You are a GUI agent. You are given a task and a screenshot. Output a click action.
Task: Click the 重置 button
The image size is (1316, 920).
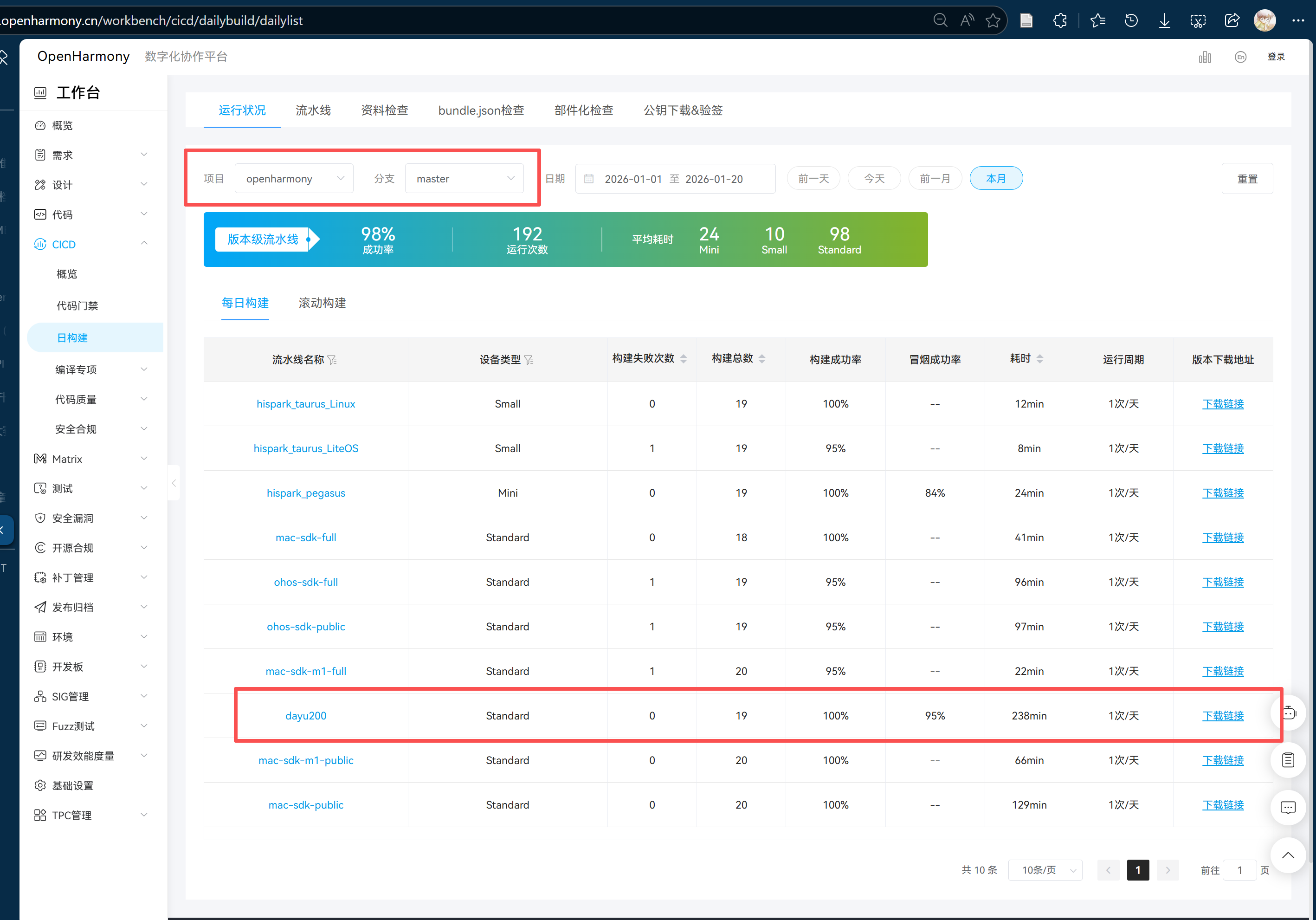tap(1247, 179)
